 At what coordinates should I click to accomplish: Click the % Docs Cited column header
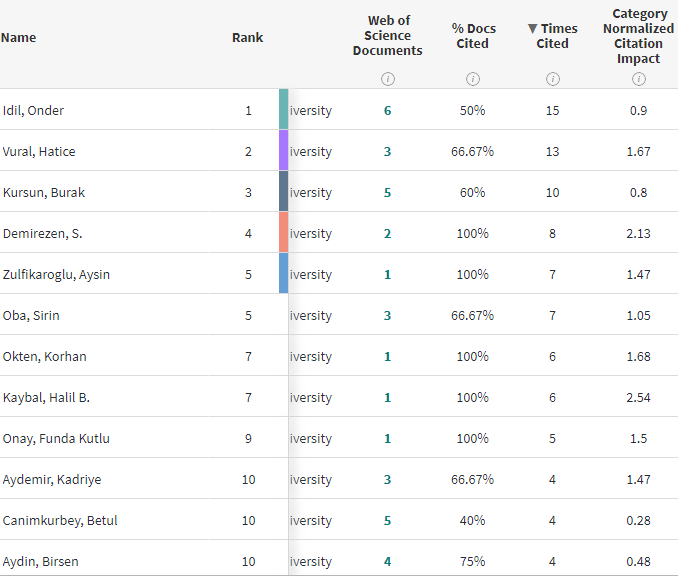473,36
